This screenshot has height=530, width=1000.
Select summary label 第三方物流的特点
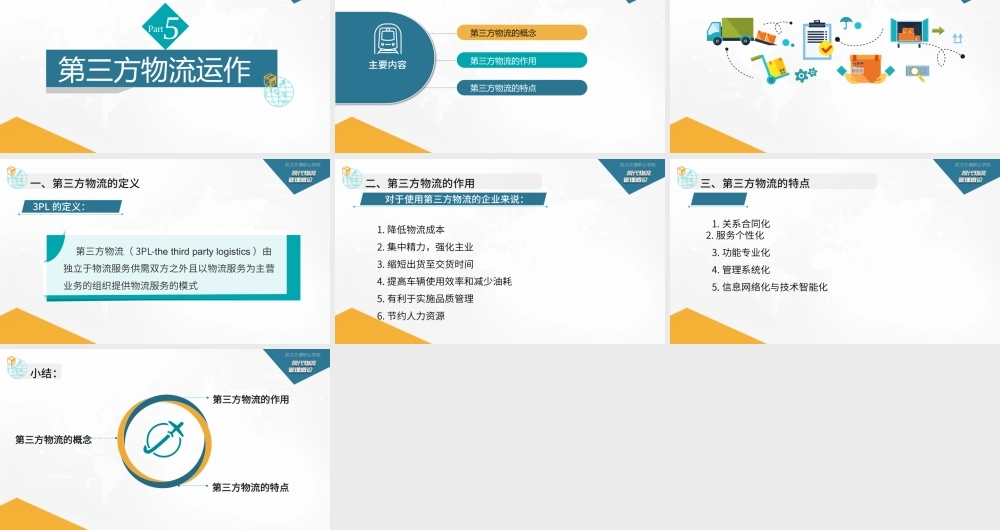[x=251, y=487]
